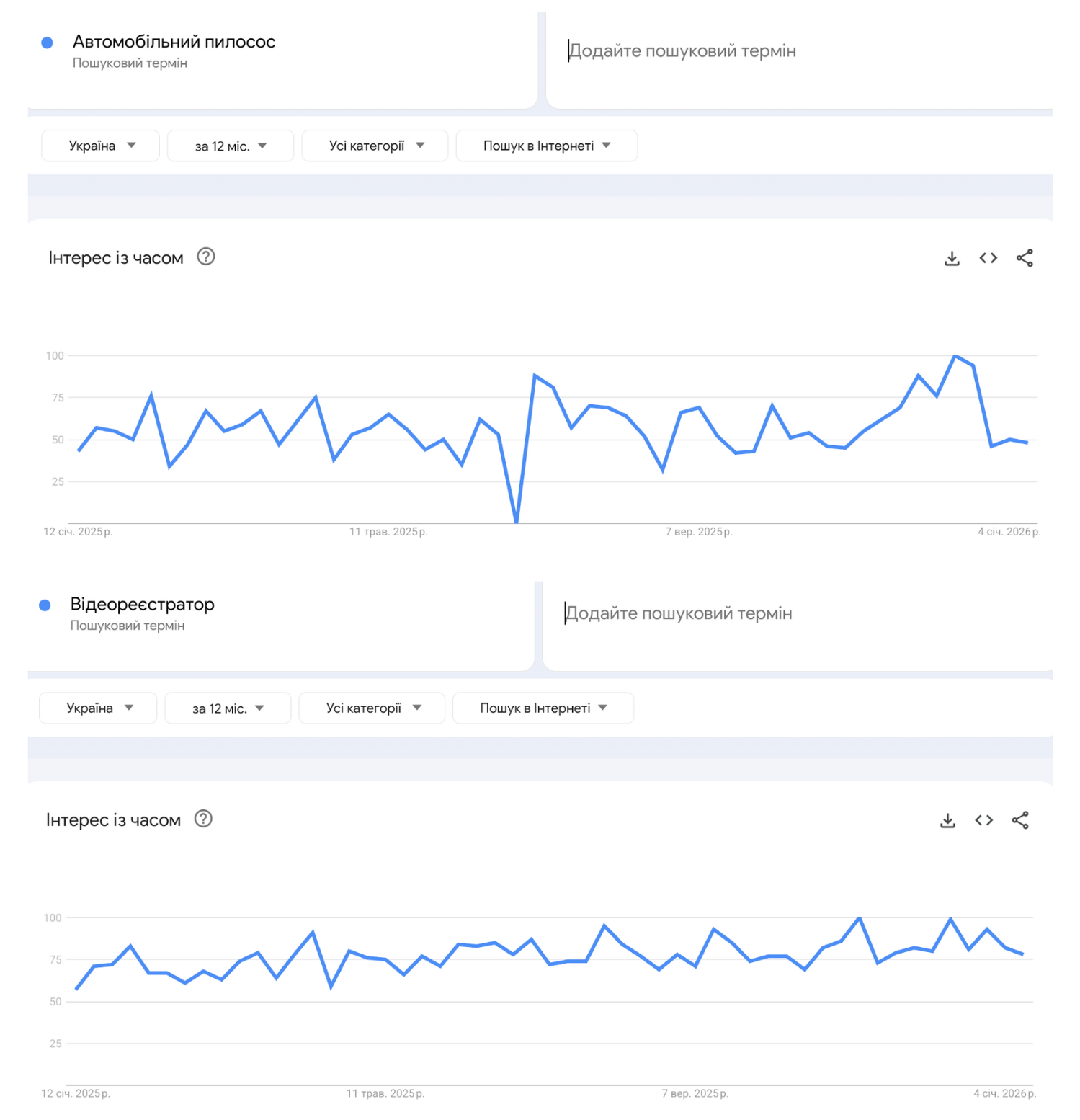Viewport: 1080px width, 1120px height.
Task: Change search type via Пошук в Інтернеті dropdown
Action: point(546,146)
